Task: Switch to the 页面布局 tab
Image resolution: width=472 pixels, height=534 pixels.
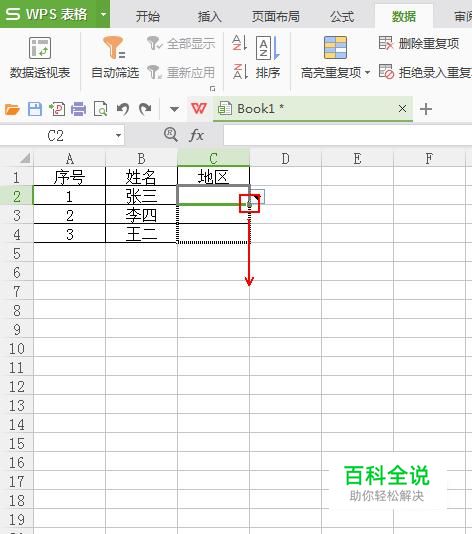Action: click(276, 16)
